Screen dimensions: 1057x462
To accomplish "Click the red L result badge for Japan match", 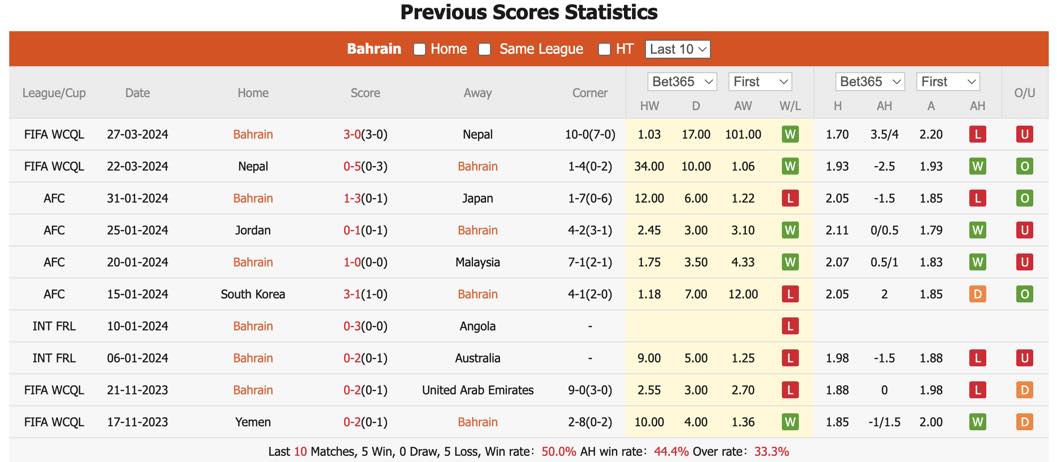I will click(790, 198).
